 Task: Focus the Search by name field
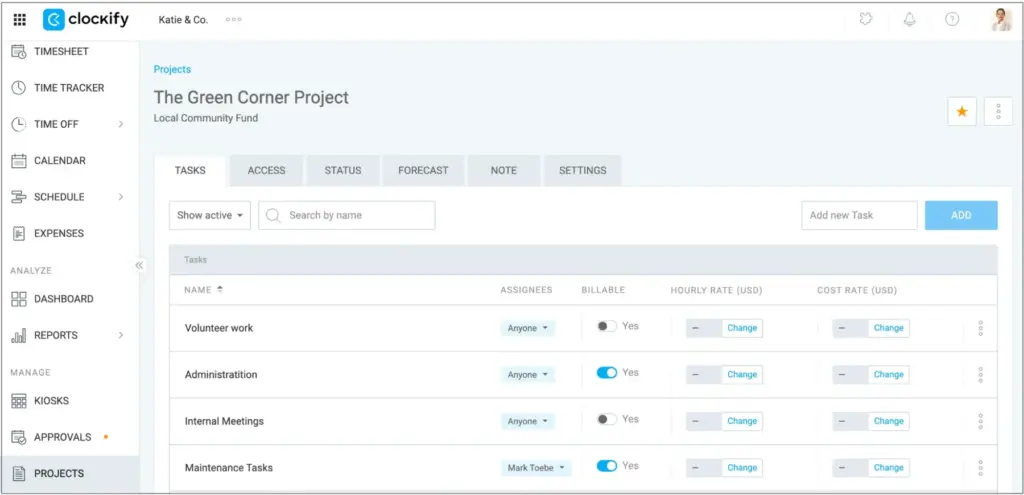tap(347, 216)
